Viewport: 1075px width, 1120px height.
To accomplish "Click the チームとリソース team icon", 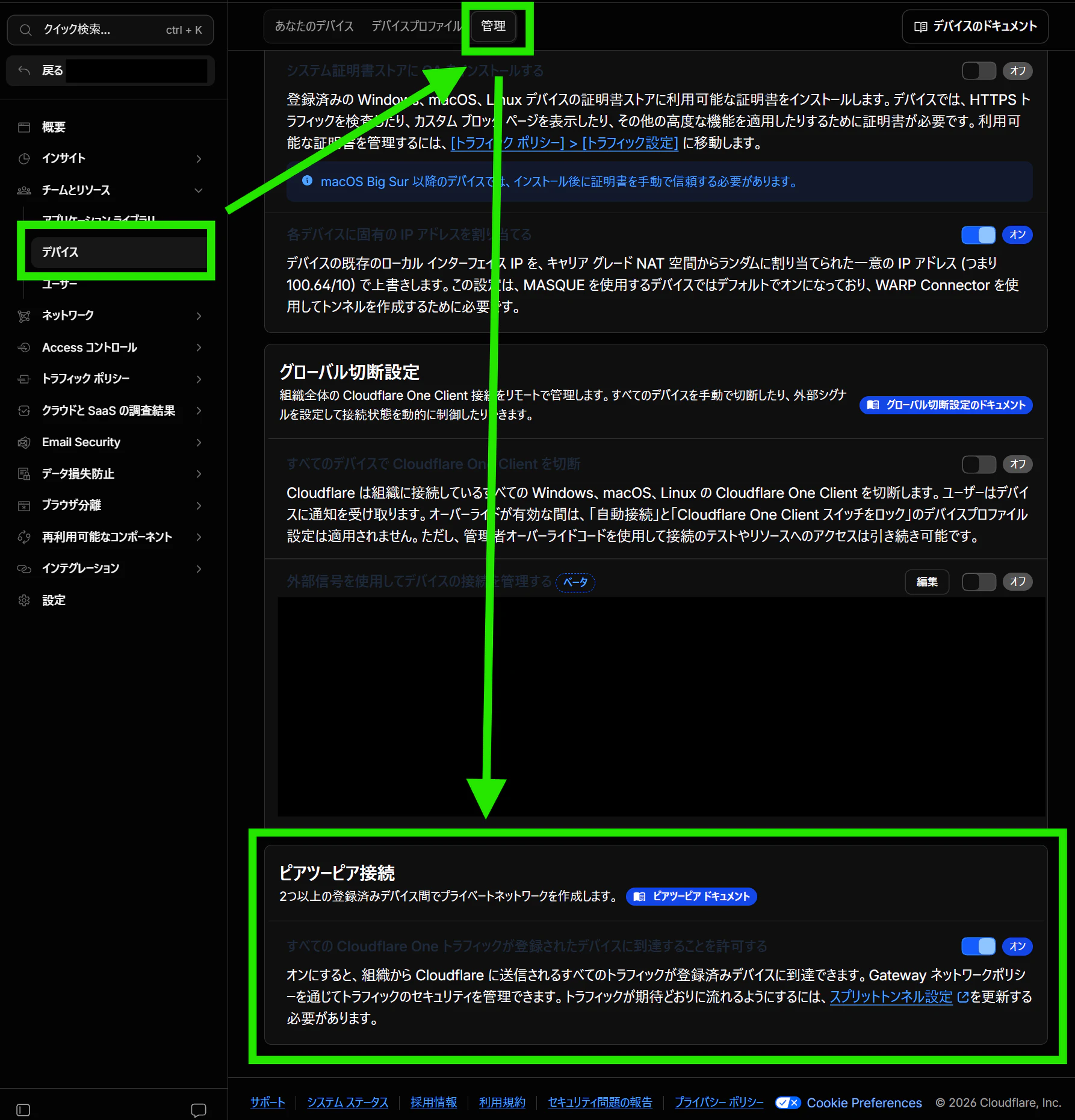I will coord(24,190).
